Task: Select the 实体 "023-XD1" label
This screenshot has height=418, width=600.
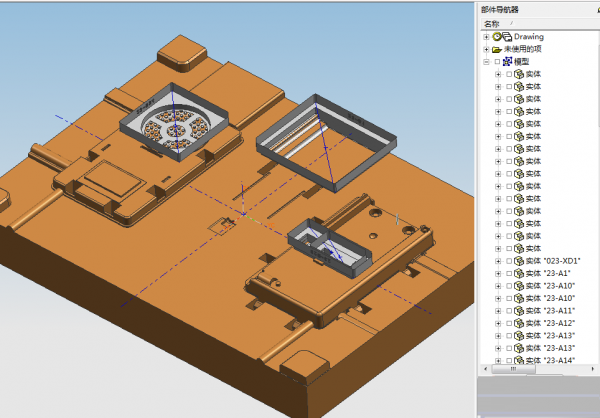Action: tap(553, 261)
